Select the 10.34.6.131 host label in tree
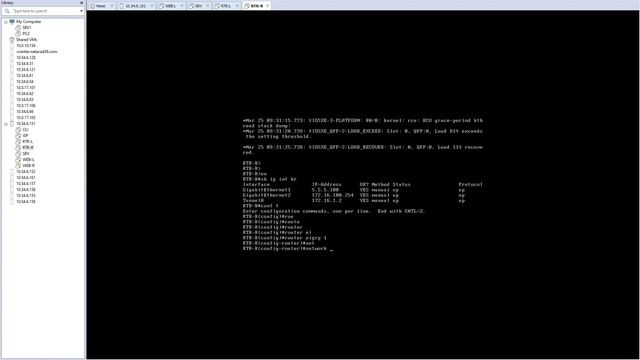The width and height of the screenshot is (640, 360). (26, 124)
